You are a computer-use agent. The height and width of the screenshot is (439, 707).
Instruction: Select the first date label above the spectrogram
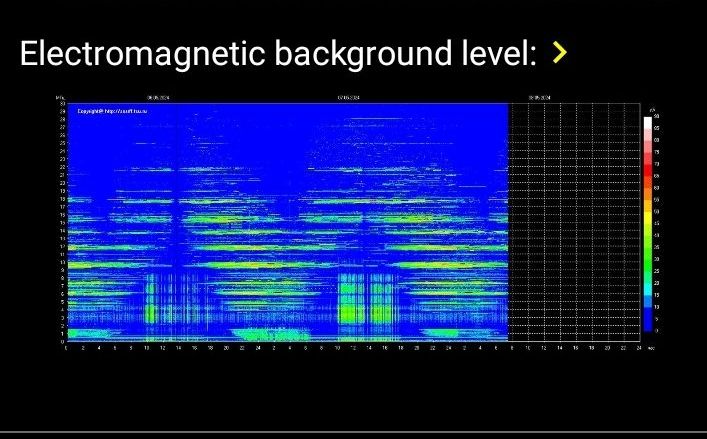pos(158,98)
